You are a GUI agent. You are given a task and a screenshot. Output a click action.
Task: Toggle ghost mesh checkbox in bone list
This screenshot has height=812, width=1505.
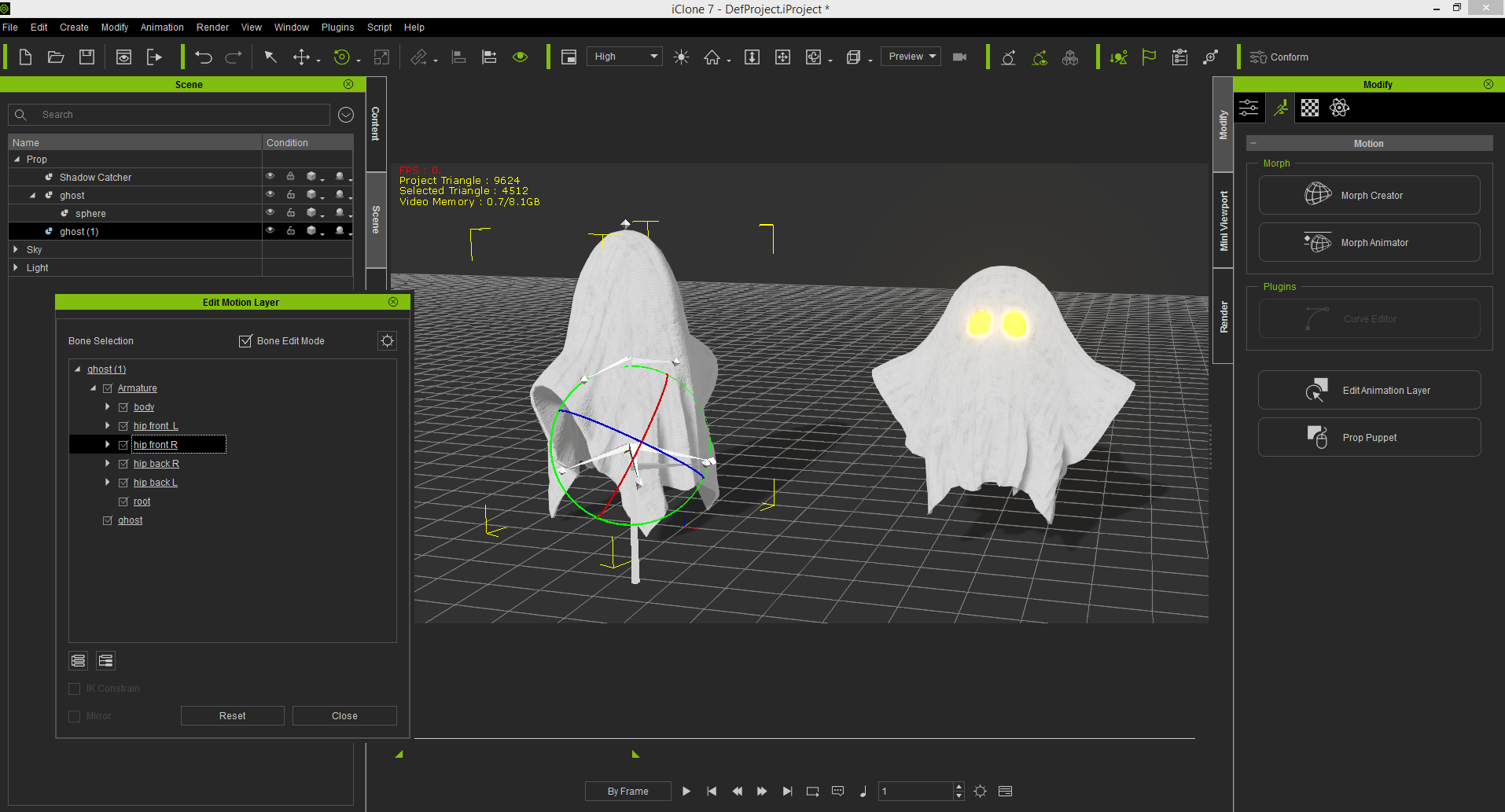point(108,520)
